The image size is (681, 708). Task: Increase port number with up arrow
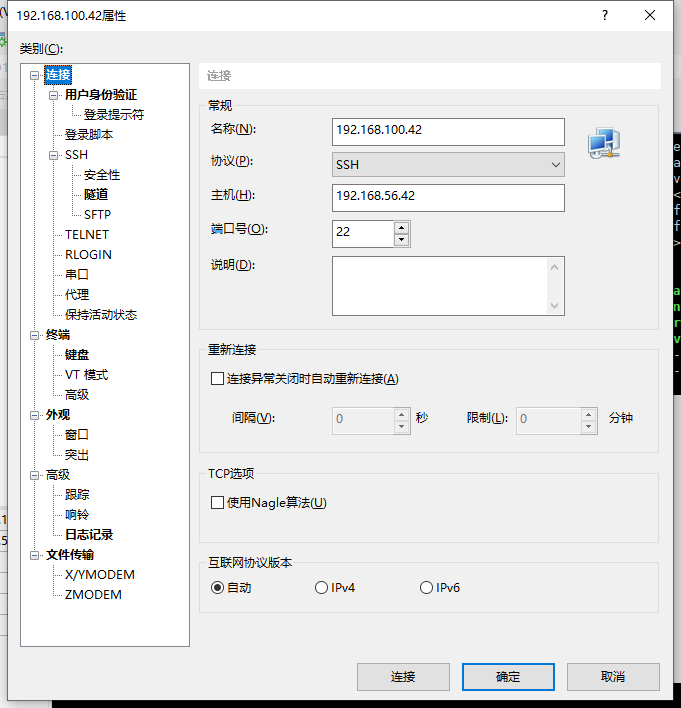(x=401, y=227)
